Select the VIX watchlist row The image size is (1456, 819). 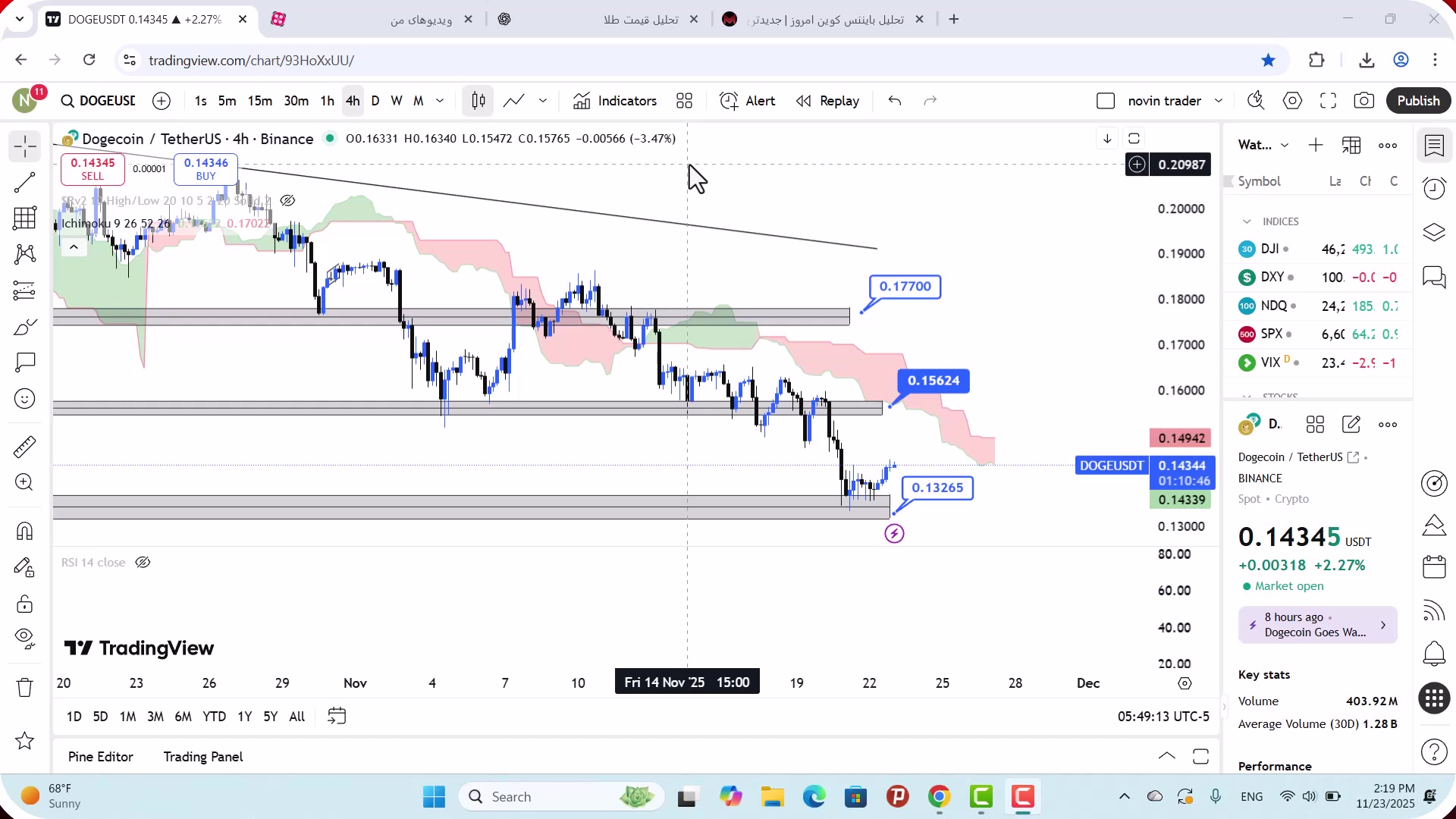[1318, 362]
